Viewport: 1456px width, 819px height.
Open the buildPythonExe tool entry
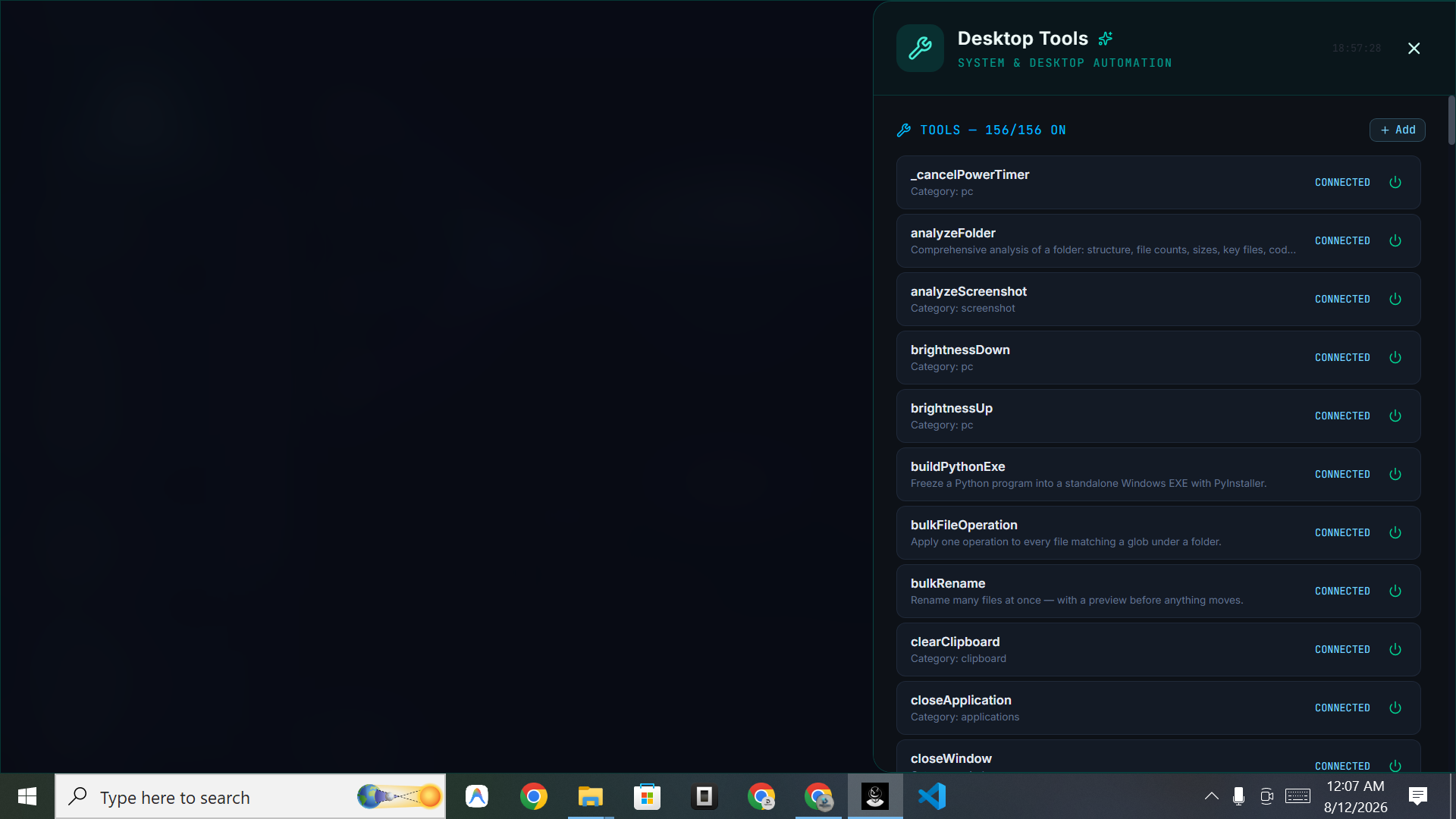coord(1158,475)
